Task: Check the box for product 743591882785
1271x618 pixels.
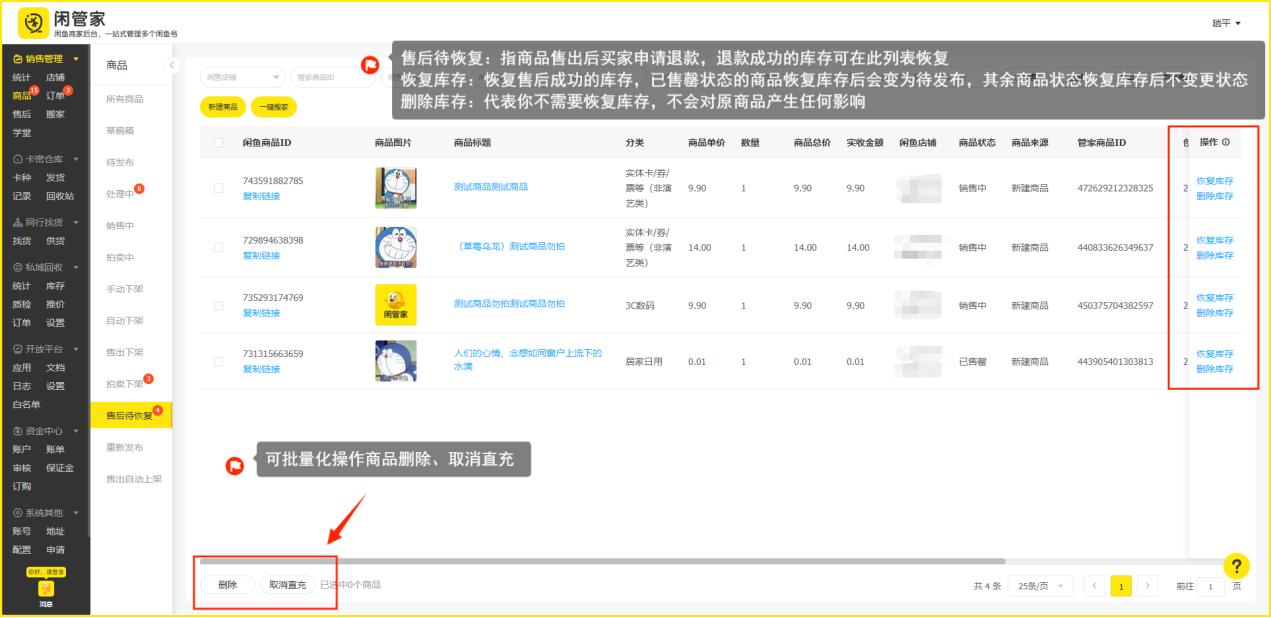Action: 219,188
